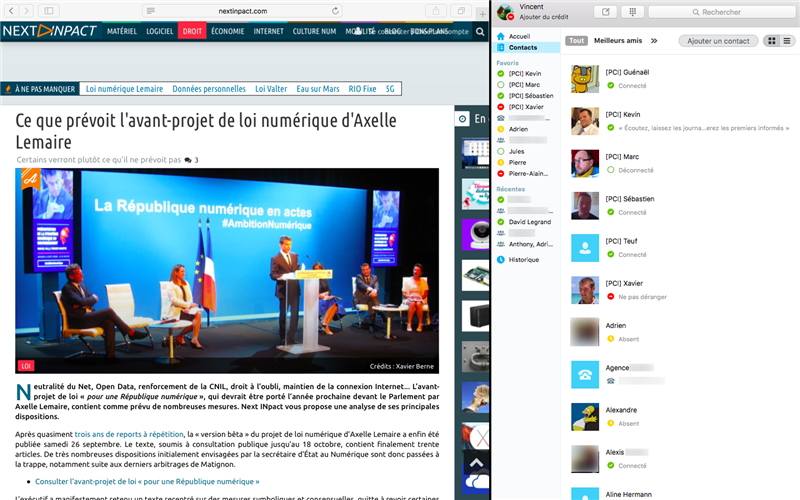Viewport: 800px width, 500px height.
Task: Open the DROIT menu section
Action: [193, 31]
